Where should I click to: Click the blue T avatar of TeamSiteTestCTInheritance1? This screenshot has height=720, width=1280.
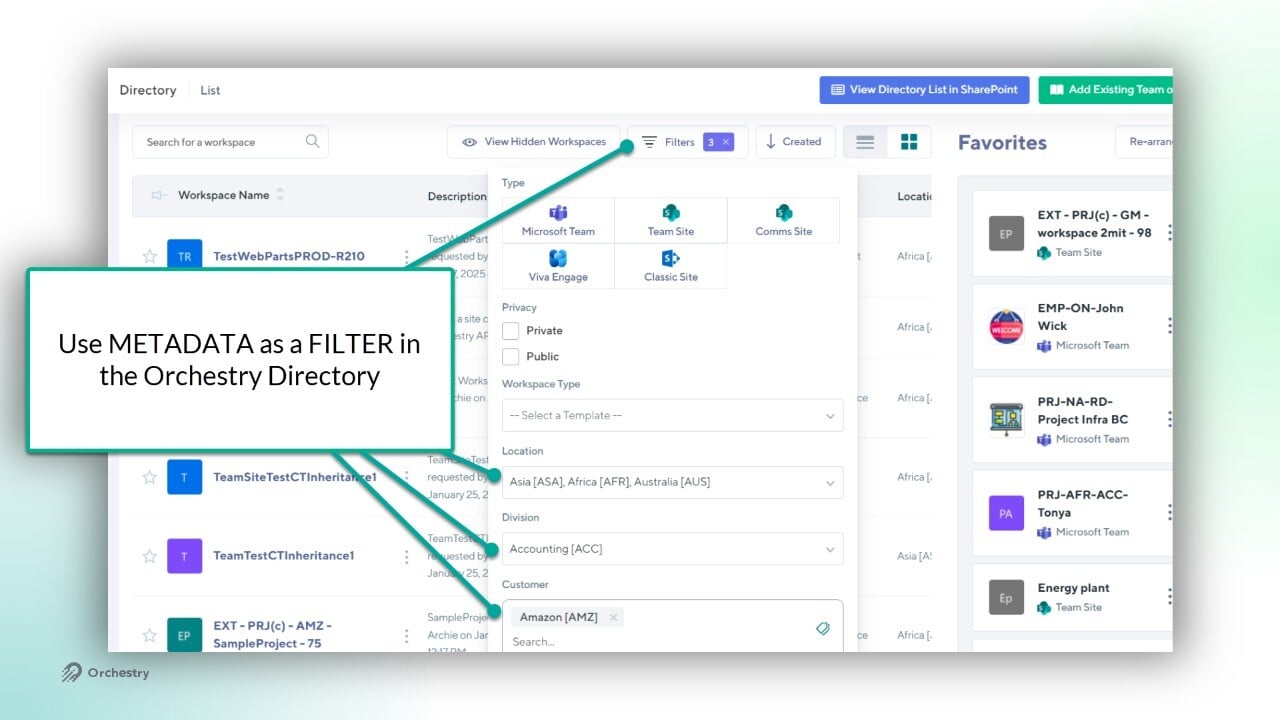click(184, 477)
